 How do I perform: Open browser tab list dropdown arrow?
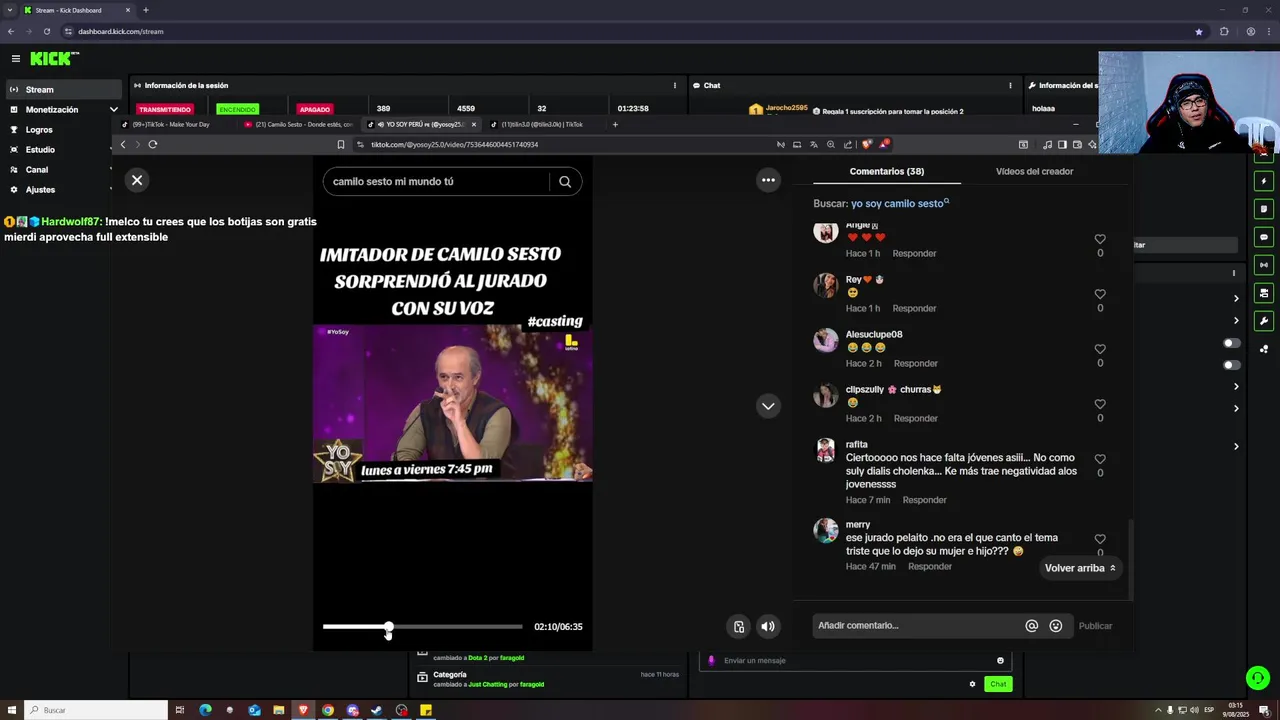10,10
